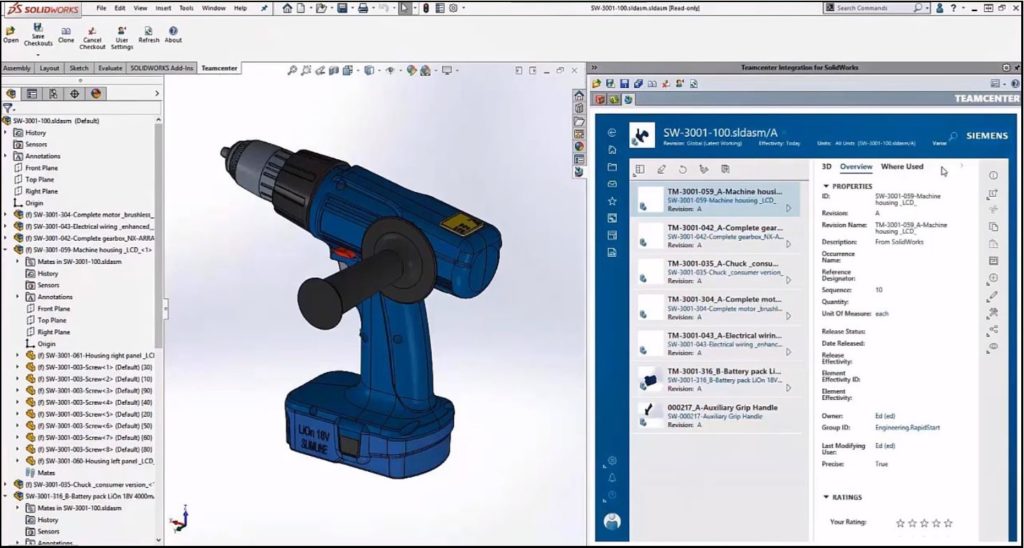
Task: Click the Edit Appearance icon in viewport toolbar
Action: [411, 70]
